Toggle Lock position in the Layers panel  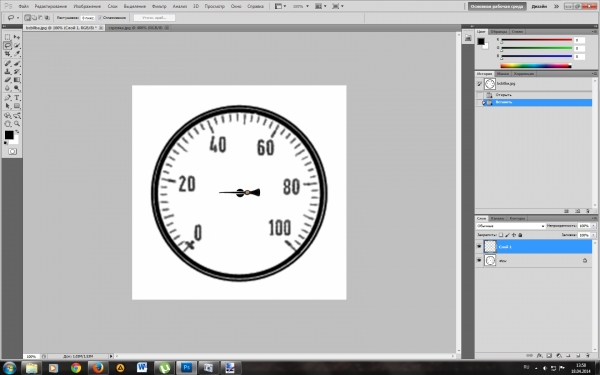tap(514, 235)
